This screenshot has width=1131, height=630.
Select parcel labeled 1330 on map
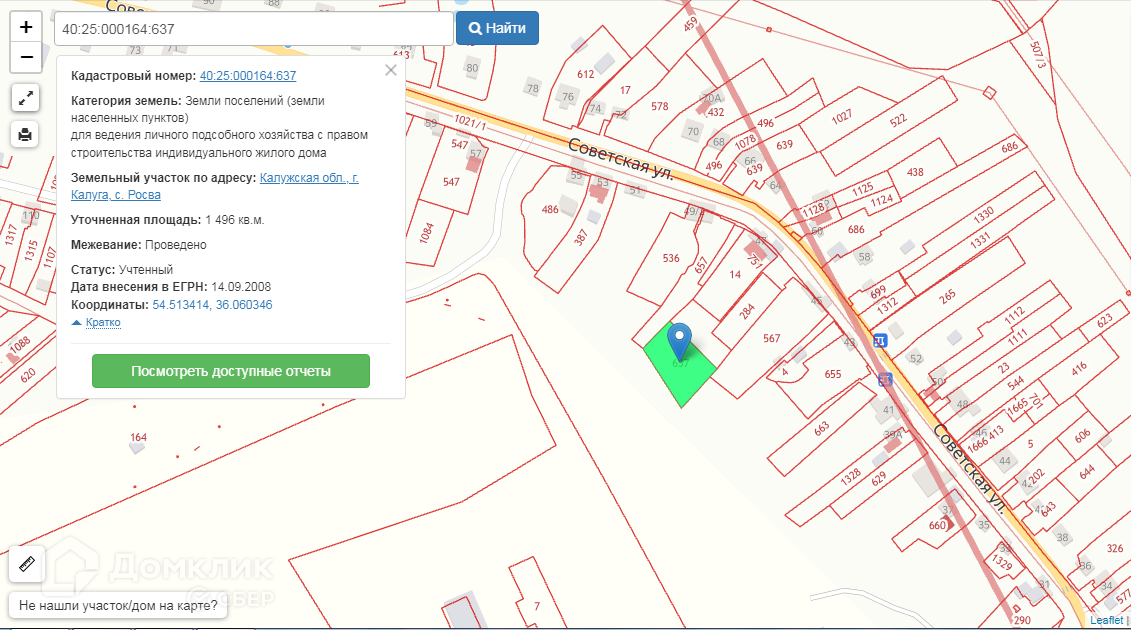tap(984, 215)
